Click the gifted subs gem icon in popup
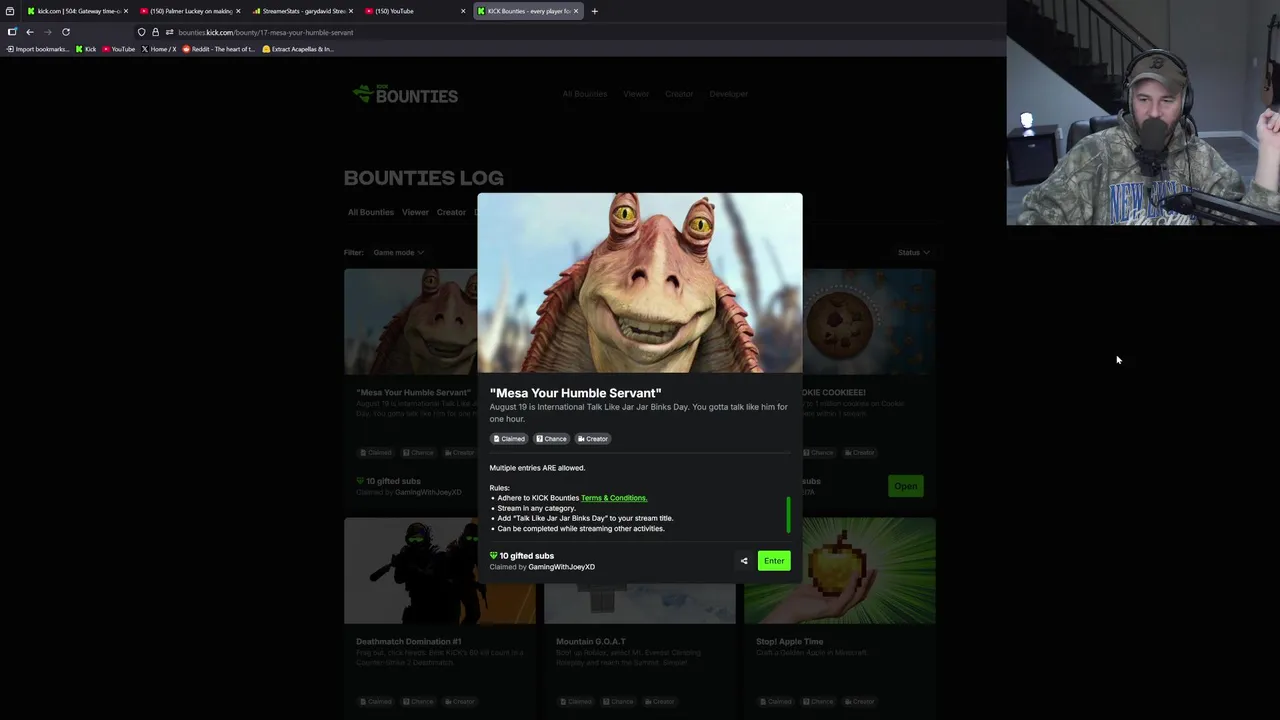Screen dimensions: 1280x720 click(x=493, y=556)
